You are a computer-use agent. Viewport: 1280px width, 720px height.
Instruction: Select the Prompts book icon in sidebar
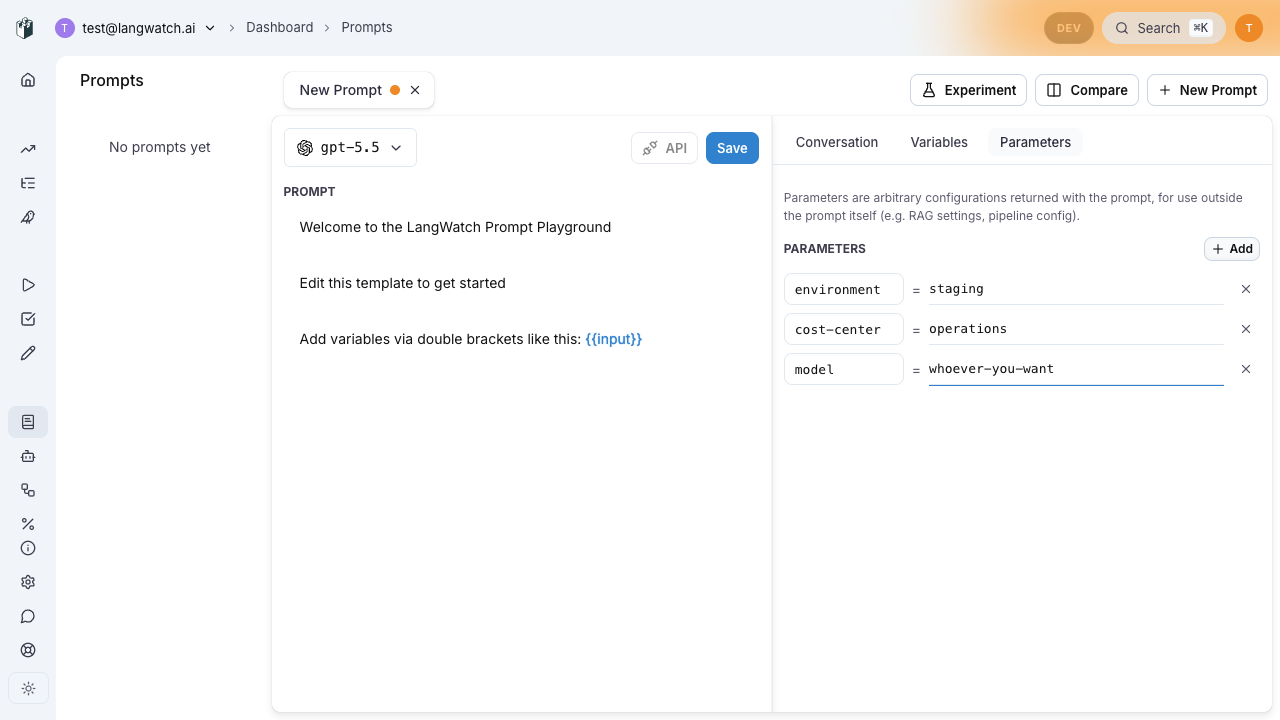(28, 422)
